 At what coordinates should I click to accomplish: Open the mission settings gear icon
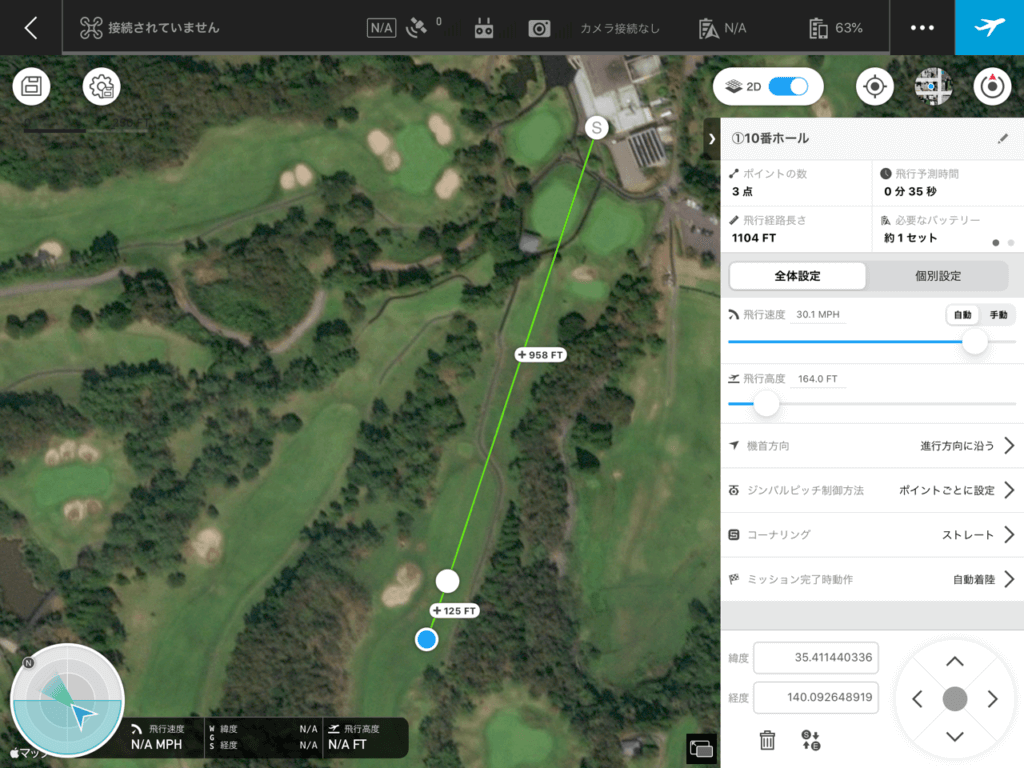coord(101,87)
